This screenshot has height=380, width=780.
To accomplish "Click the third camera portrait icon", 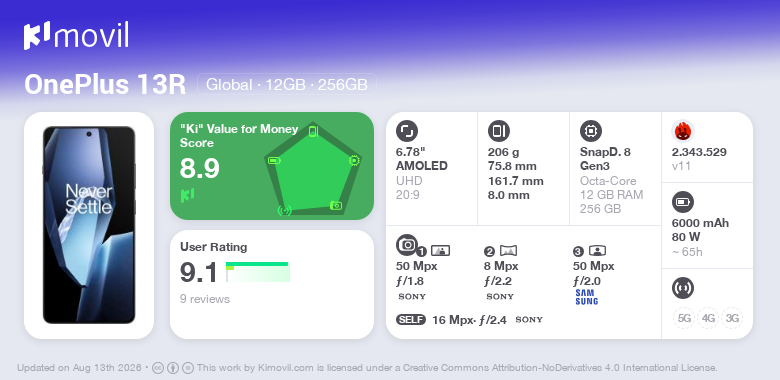I will pos(597,251).
